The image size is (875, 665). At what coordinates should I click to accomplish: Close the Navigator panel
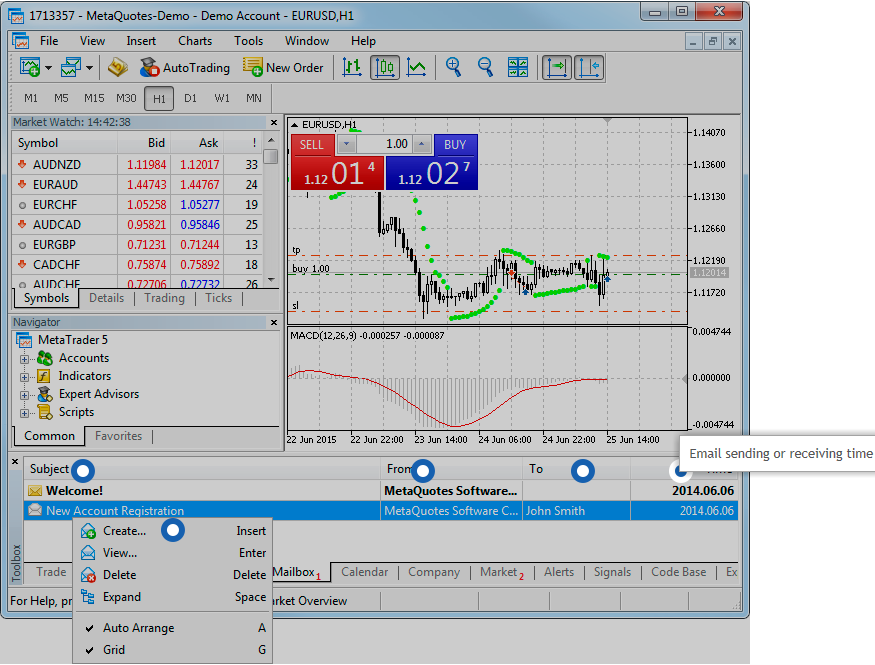273,322
